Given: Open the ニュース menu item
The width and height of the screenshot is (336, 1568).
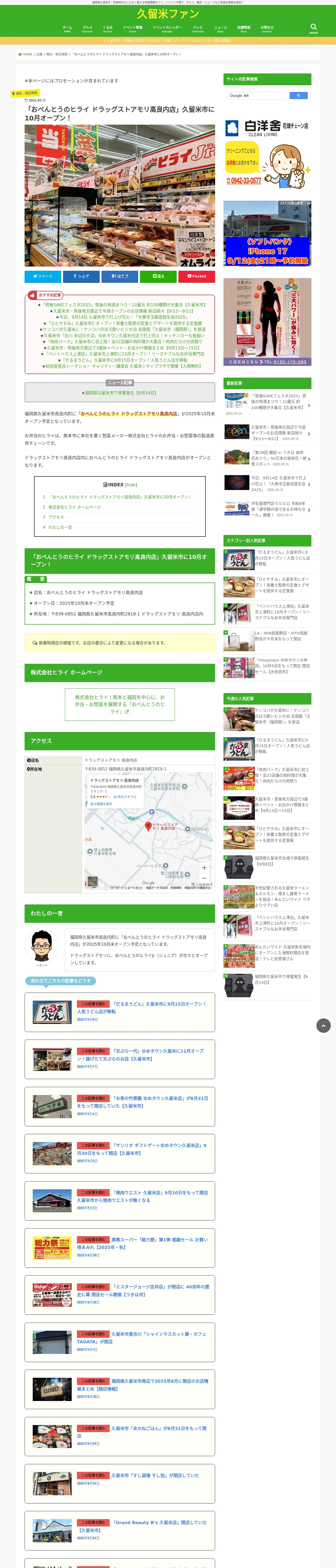Looking at the screenshot, I should [x=220, y=28].
